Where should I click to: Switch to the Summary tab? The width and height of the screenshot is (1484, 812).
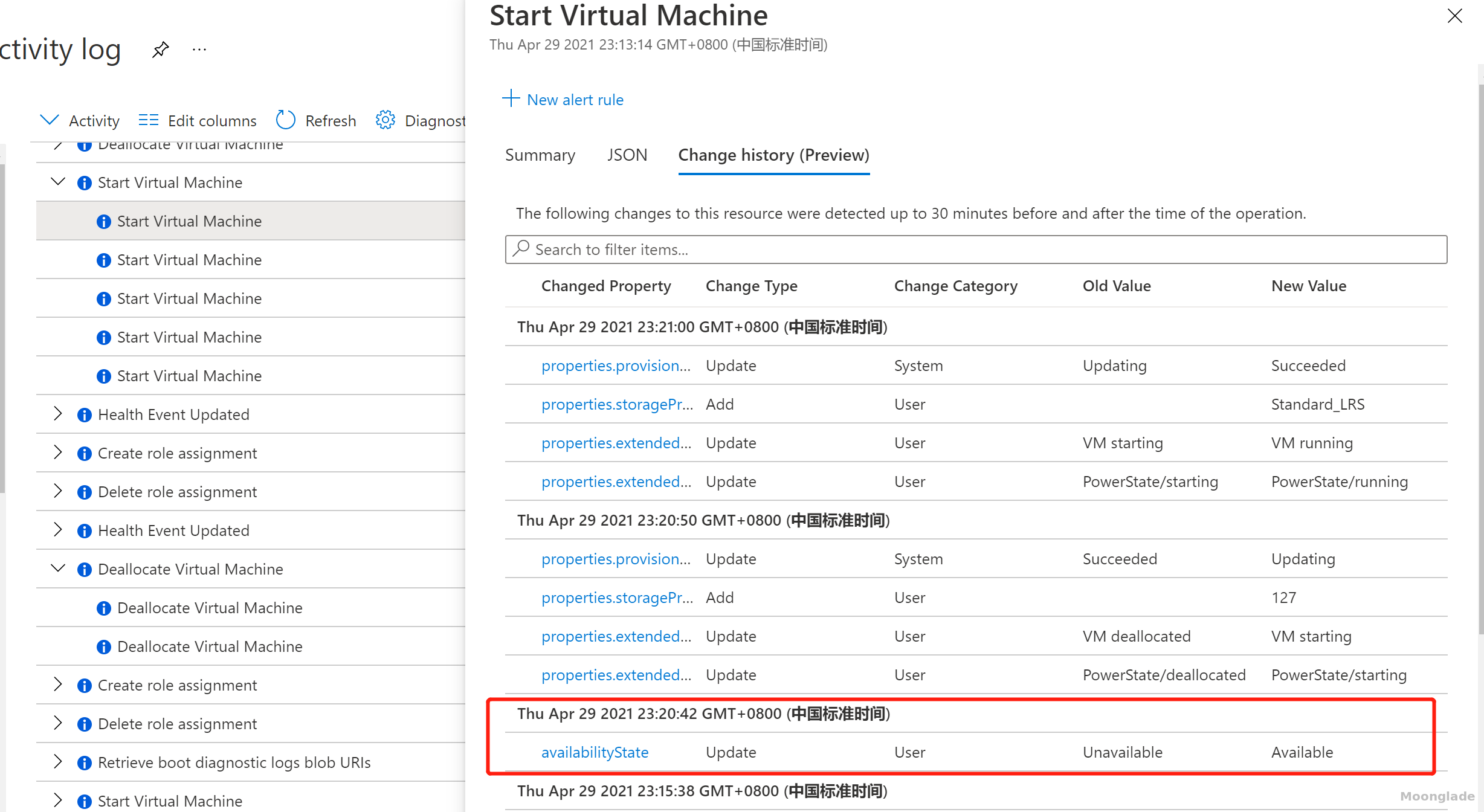coord(540,155)
